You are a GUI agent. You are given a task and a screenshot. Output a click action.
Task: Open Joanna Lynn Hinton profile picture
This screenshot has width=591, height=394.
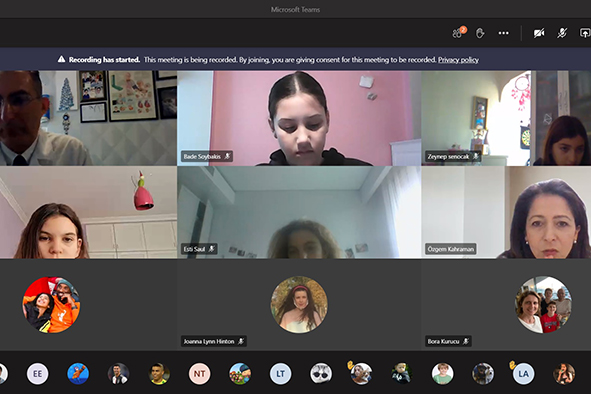pos(299,305)
